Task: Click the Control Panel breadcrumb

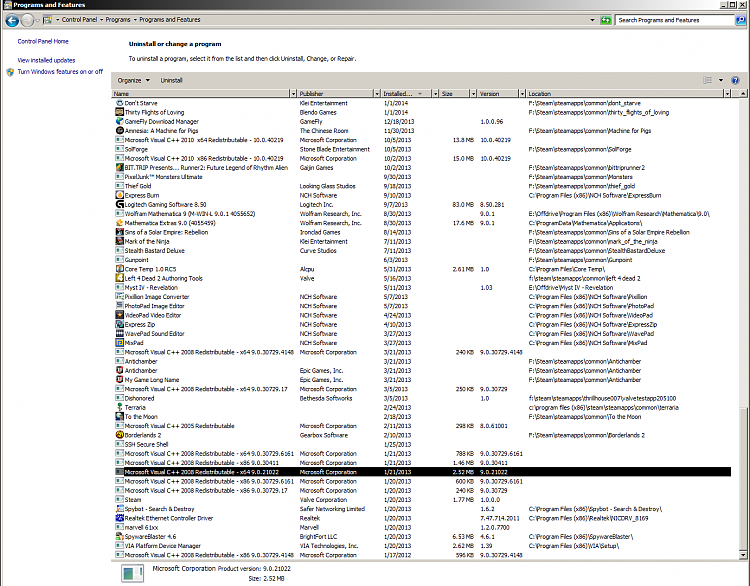Action: pos(79,20)
